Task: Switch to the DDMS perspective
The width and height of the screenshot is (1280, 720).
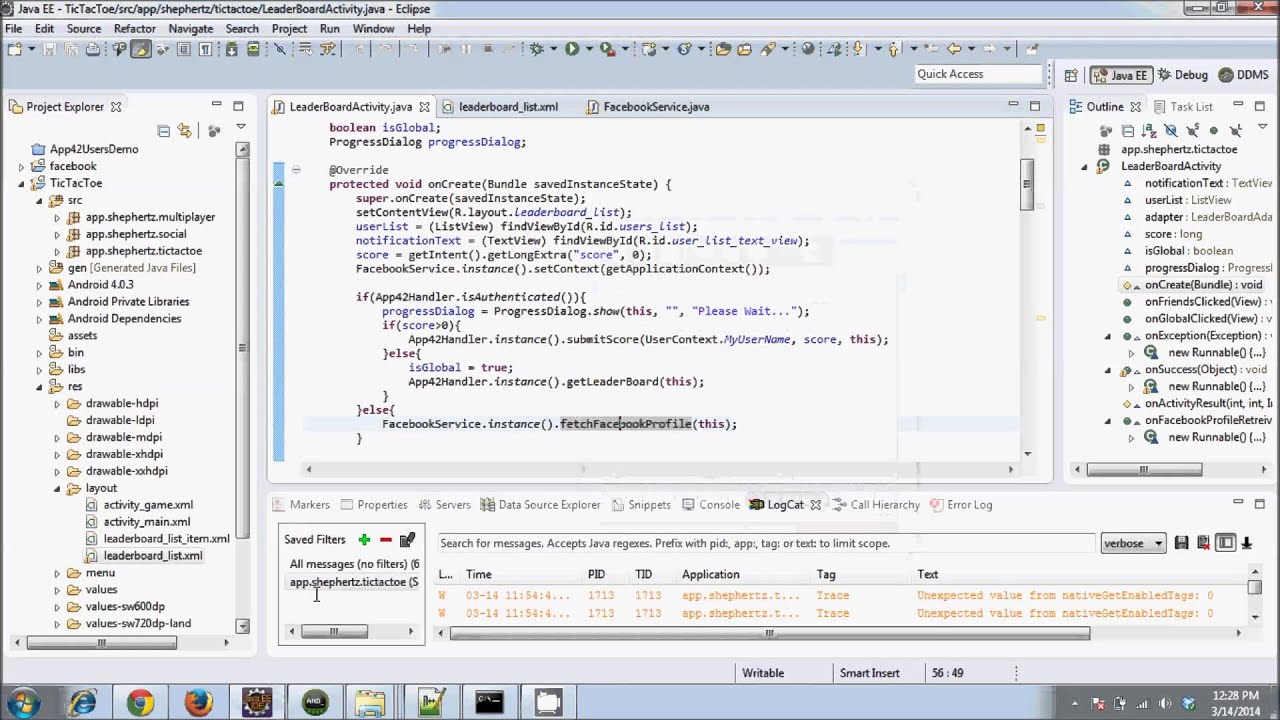Action: 1243,75
